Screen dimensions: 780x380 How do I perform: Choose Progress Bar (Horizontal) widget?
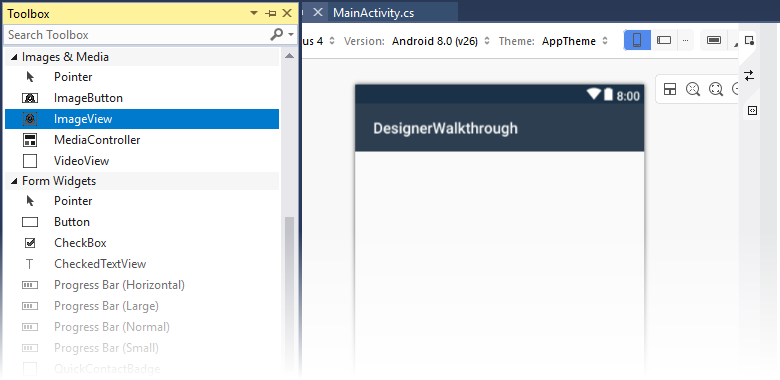coord(142,285)
